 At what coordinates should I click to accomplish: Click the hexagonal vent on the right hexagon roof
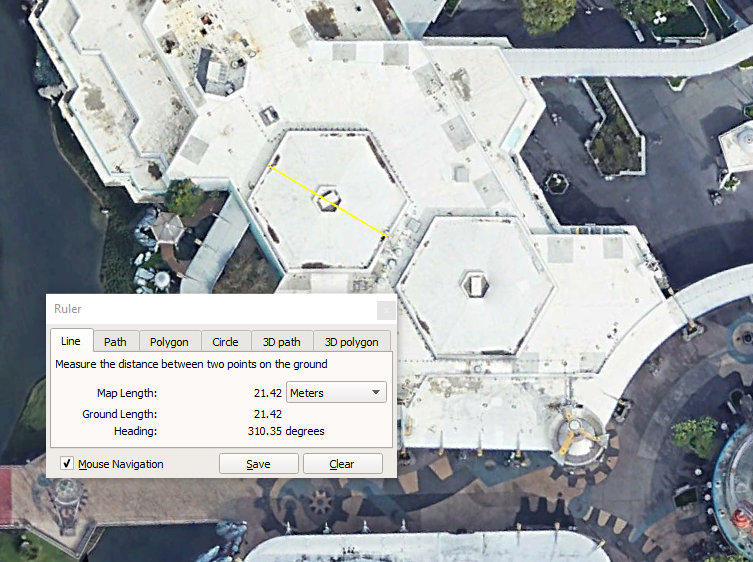(x=474, y=284)
